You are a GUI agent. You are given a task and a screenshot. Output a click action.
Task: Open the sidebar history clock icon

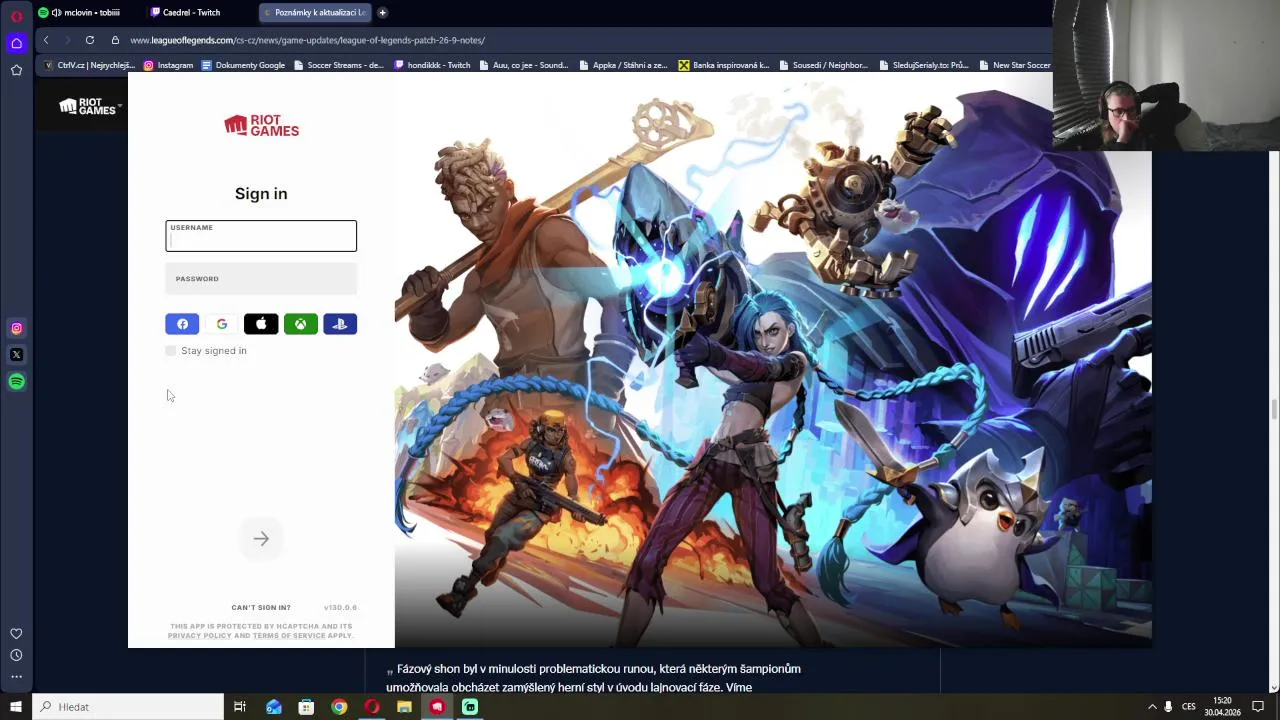16,655
